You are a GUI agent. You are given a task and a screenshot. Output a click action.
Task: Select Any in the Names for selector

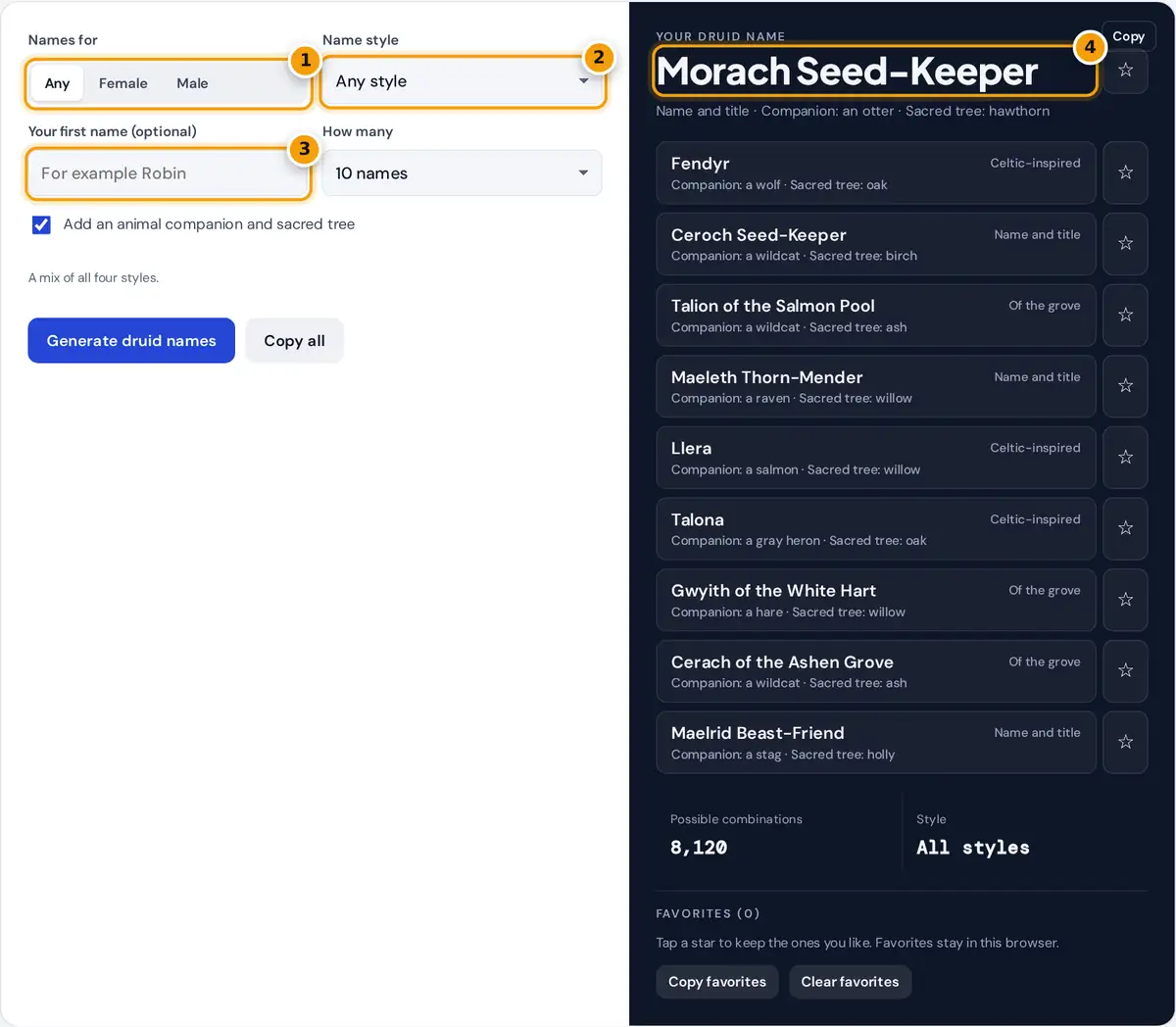point(57,83)
